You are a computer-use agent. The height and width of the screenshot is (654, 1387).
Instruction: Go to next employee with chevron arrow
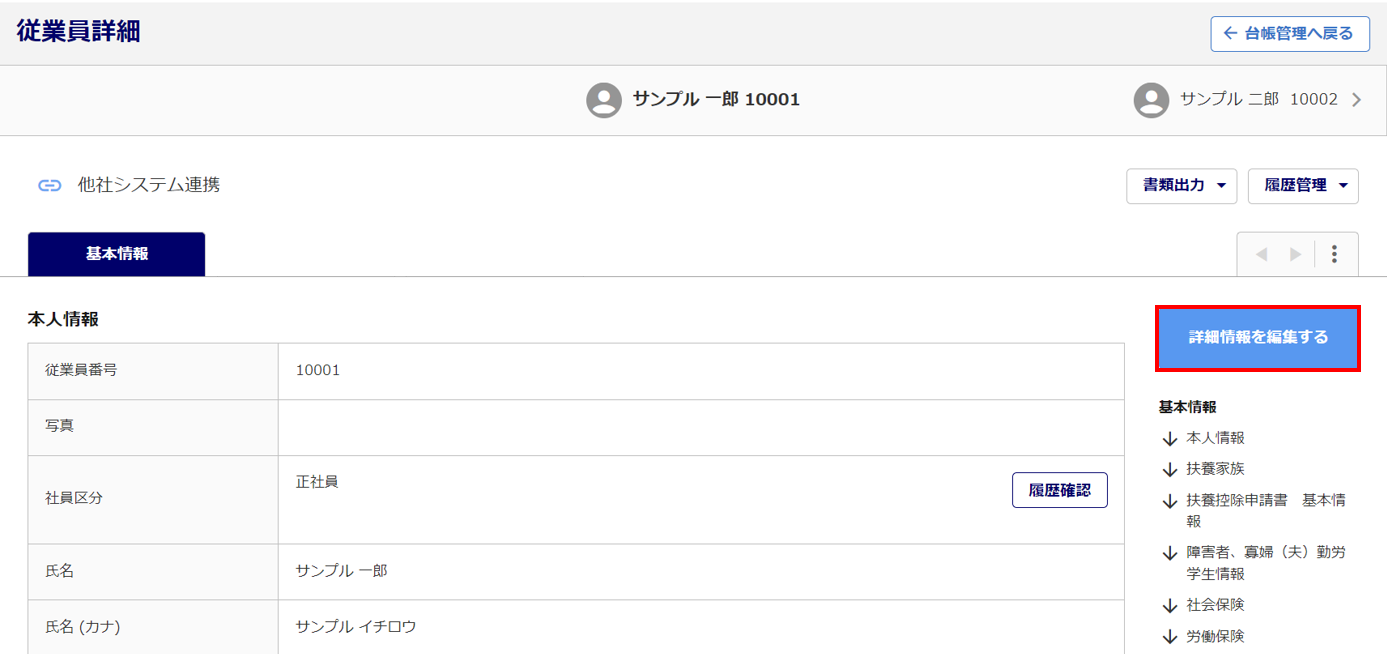tap(1357, 100)
